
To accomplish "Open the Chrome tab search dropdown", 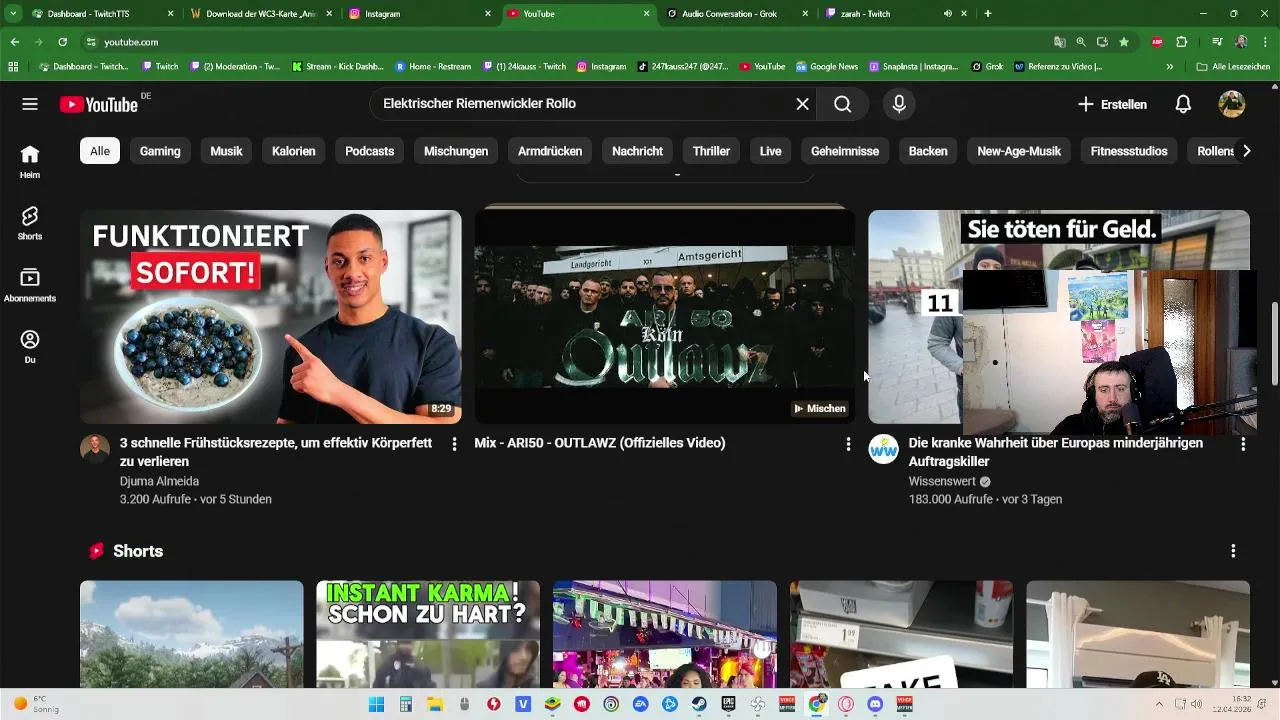I will pos(13,13).
